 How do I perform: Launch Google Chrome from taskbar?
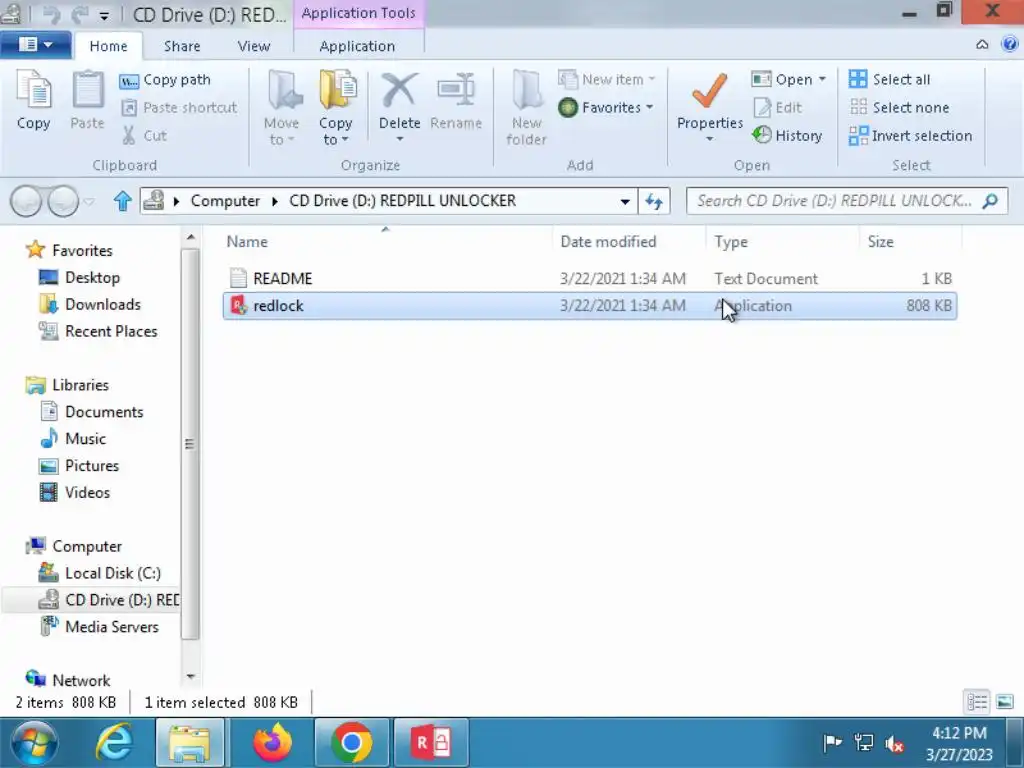pyautogui.click(x=351, y=743)
